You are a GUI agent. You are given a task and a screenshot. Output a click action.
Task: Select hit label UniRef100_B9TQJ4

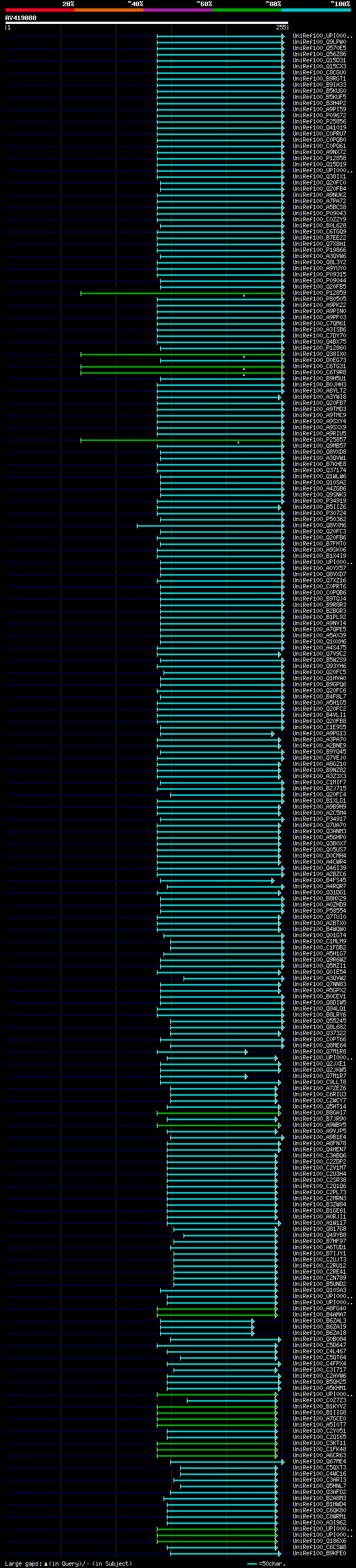319,598
